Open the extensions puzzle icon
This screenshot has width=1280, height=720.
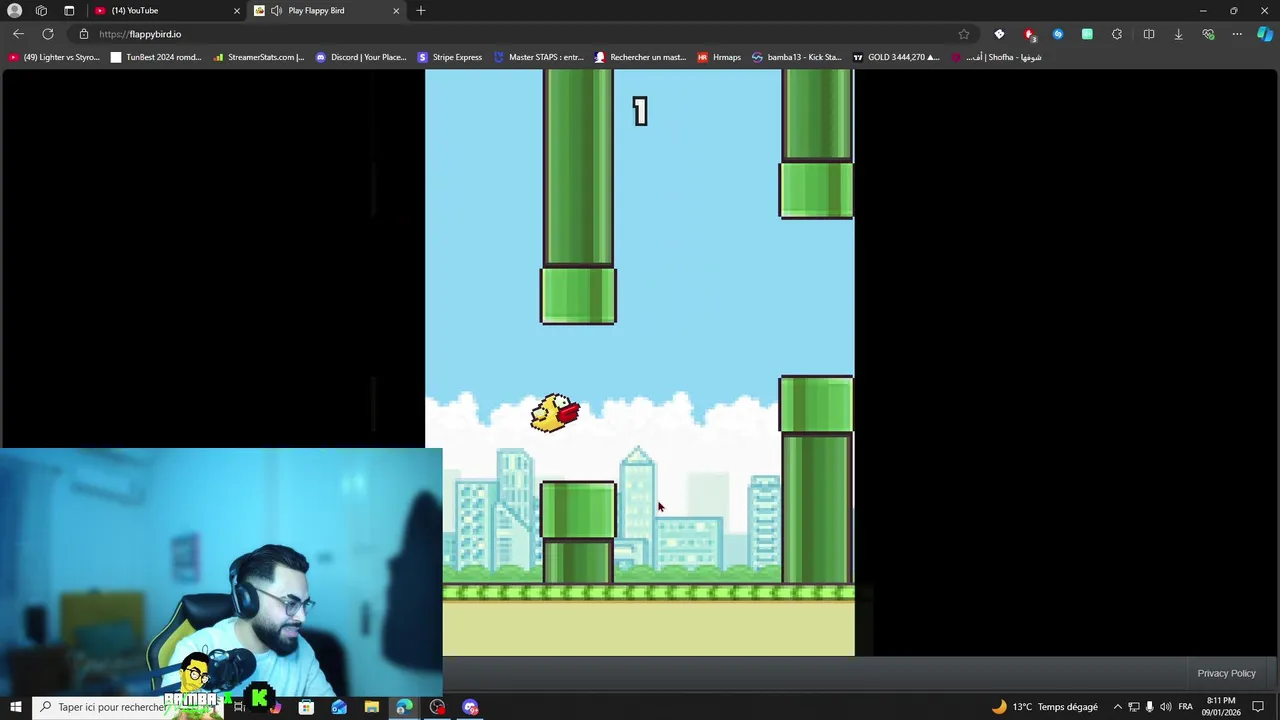pos(1117,34)
